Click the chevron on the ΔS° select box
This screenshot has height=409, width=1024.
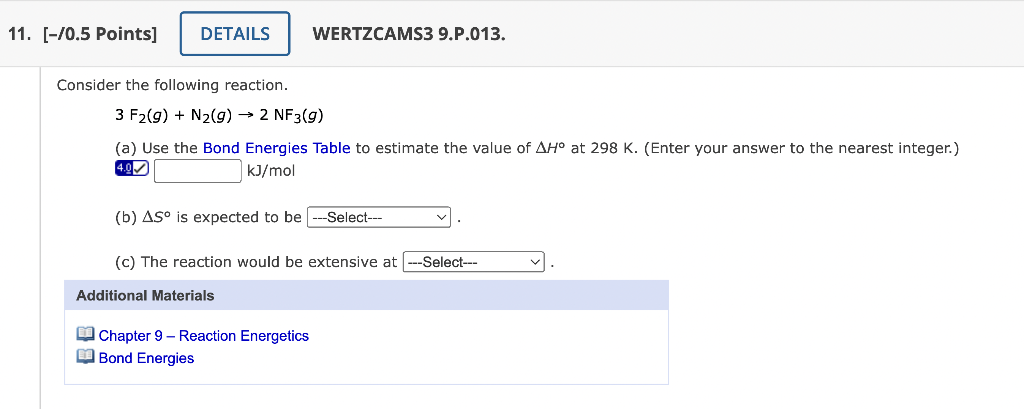pyautogui.click(x=442, y=217)
